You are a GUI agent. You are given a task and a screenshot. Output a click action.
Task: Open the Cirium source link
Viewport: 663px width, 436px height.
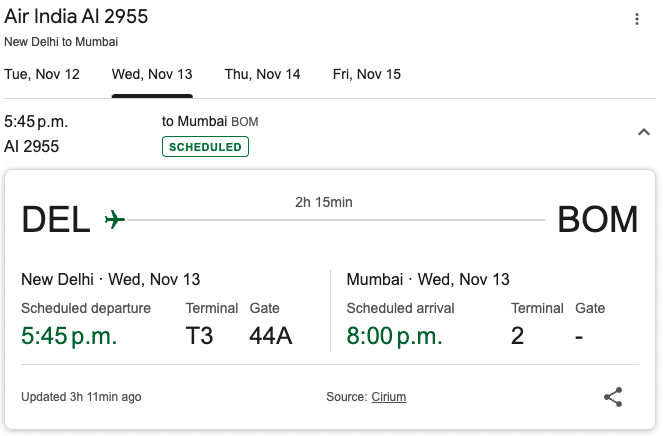point(388,397)
